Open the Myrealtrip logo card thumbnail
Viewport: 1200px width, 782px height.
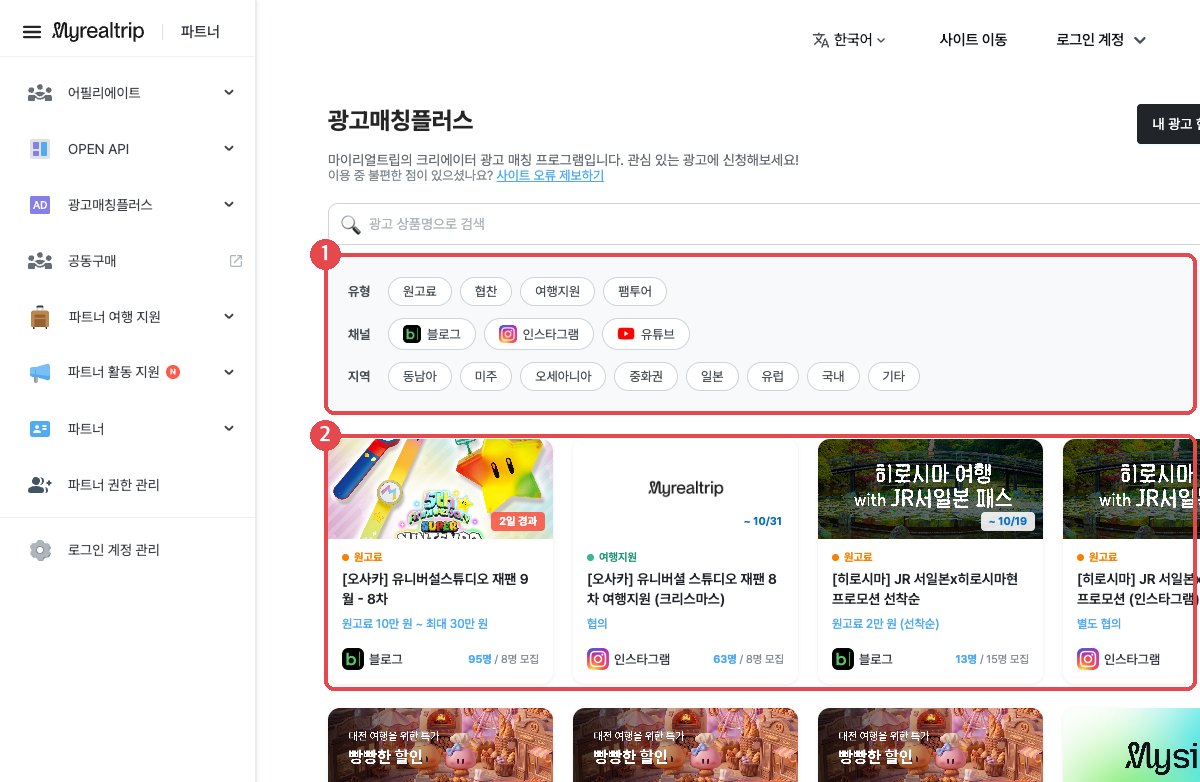(685, 489)
